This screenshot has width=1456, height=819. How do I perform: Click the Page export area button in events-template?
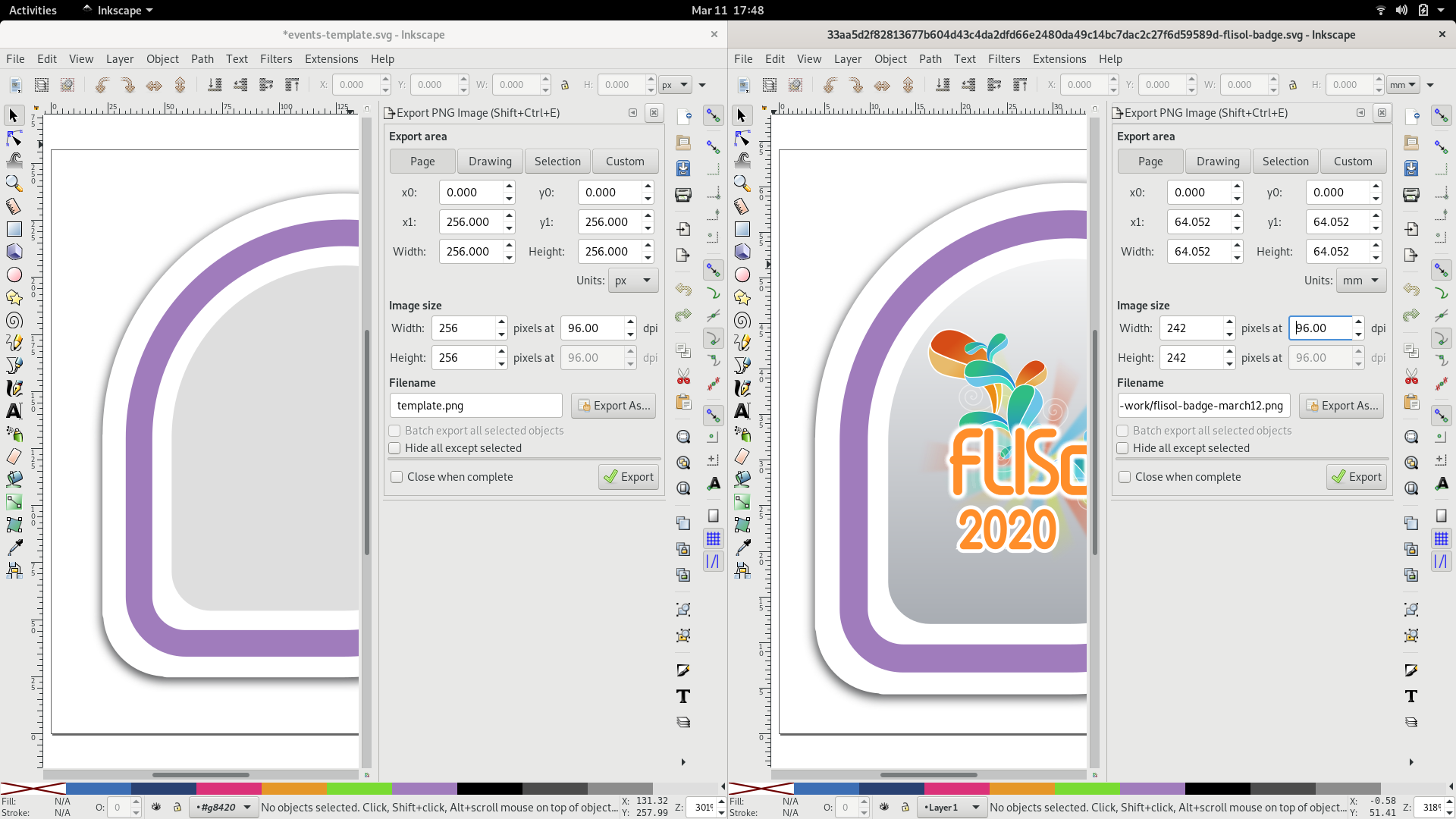tap(422, 162)
